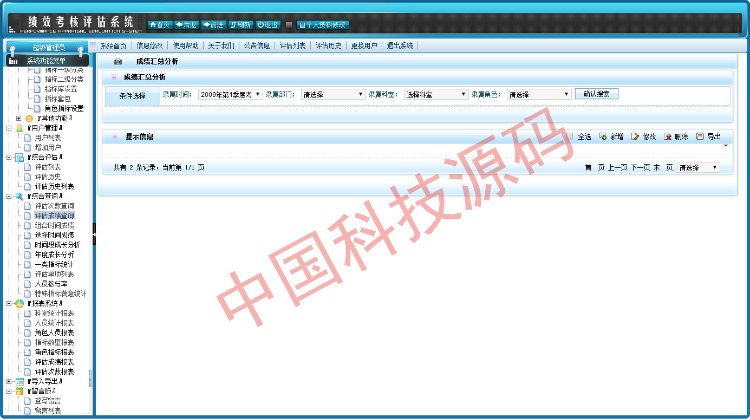The width and height of the screenshot is (750, 420).
Task: Open 评估次数报表 in the sidebar tree
Action: [x=55, y=372]
